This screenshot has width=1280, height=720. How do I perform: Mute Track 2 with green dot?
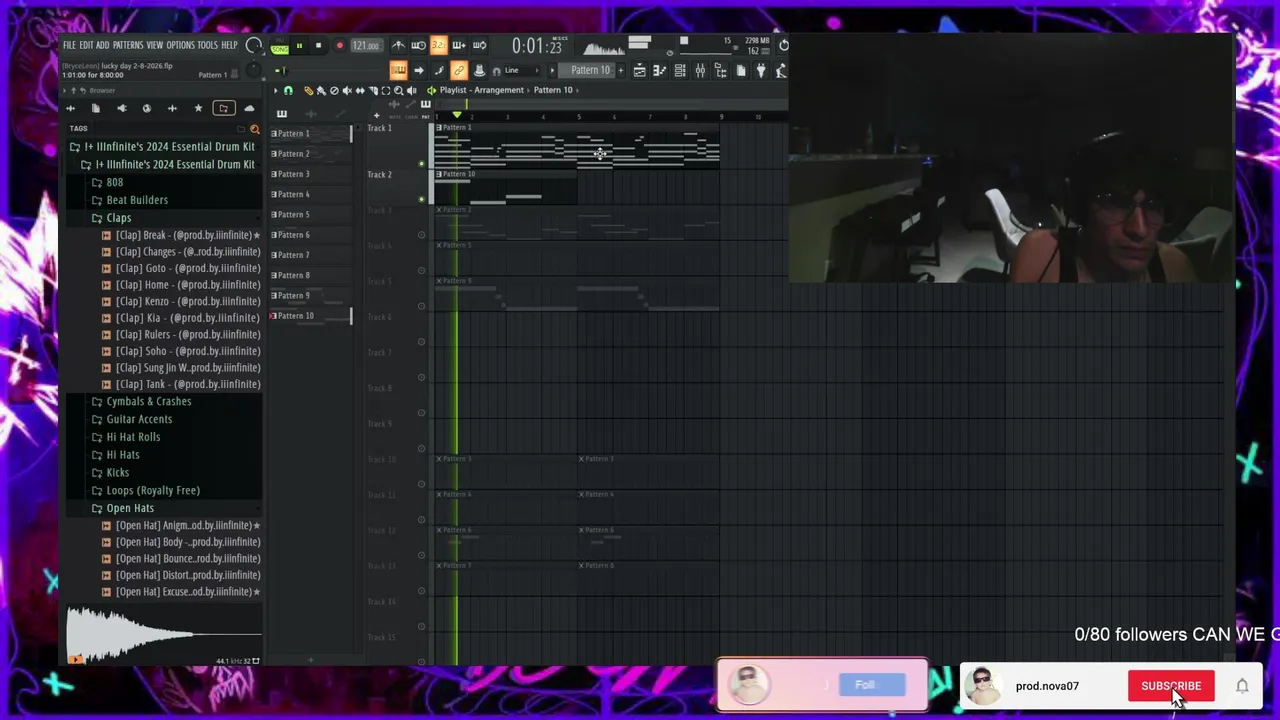421,199
